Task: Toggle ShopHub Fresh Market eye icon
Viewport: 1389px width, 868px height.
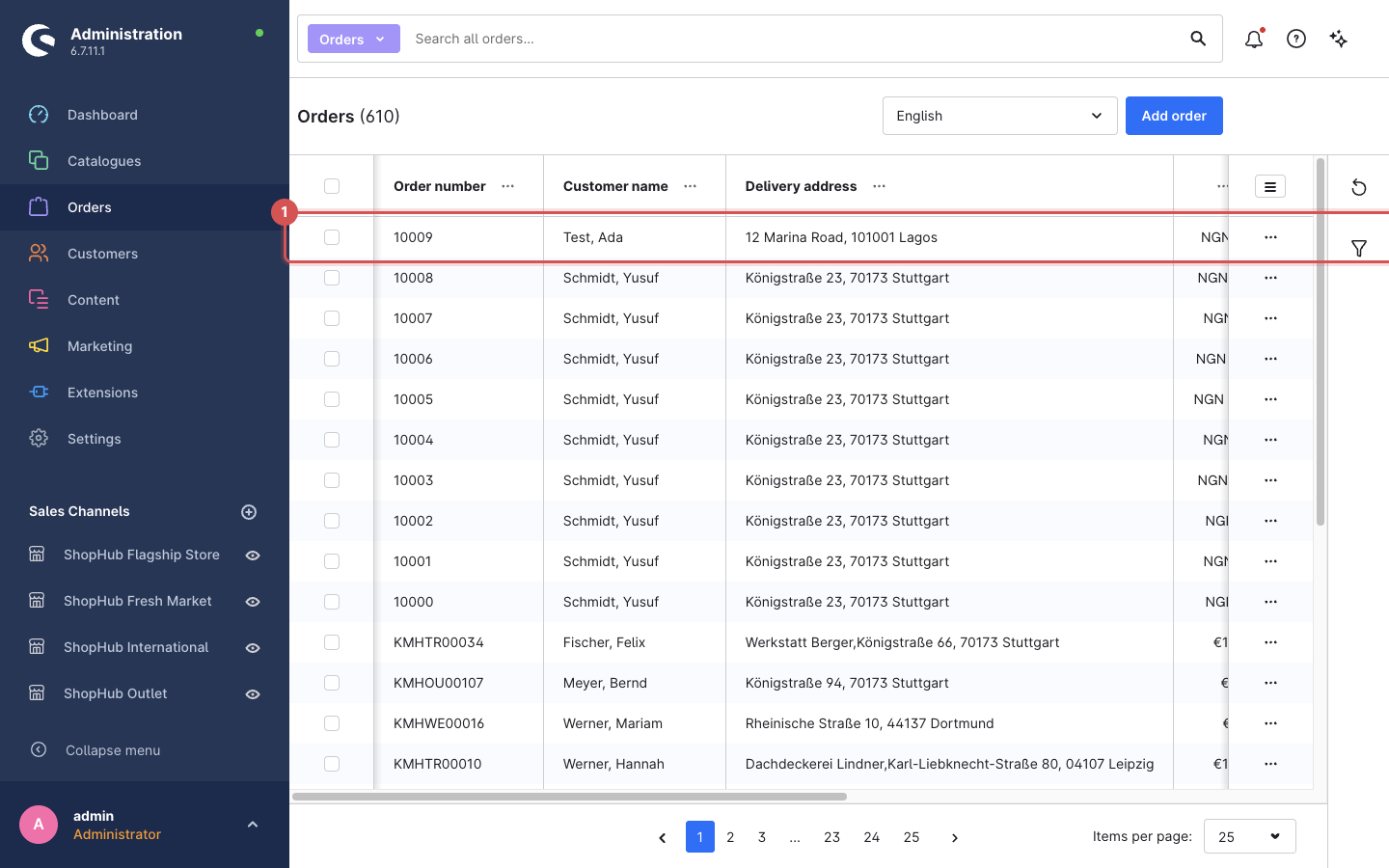Action: pos(253,602)
